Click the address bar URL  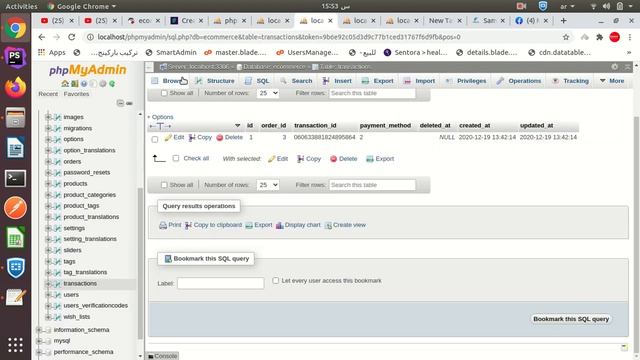[x=279, y=37]
